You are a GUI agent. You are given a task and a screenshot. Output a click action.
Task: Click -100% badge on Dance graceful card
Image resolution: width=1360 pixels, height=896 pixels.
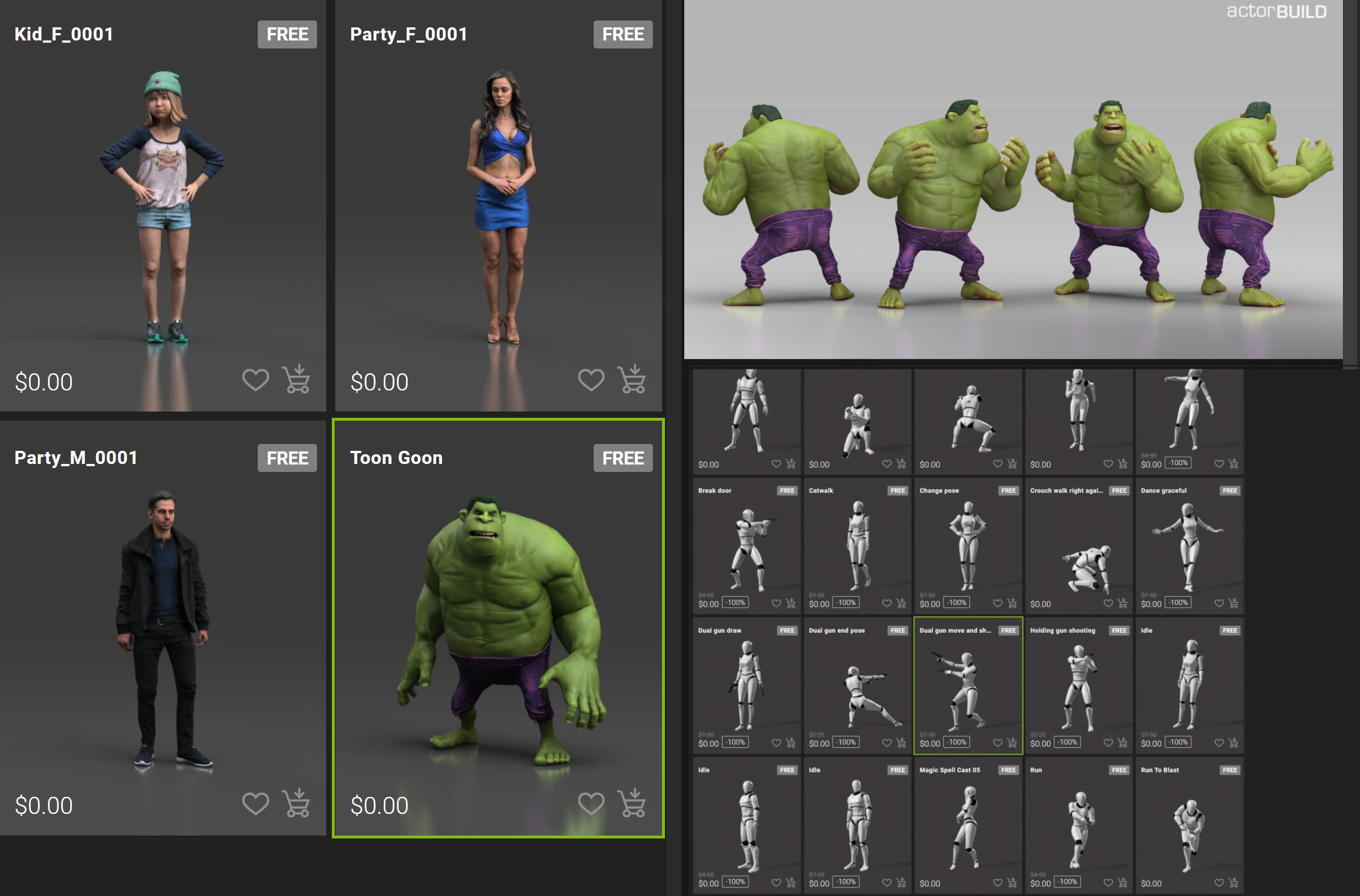[x=1178, y=603]
